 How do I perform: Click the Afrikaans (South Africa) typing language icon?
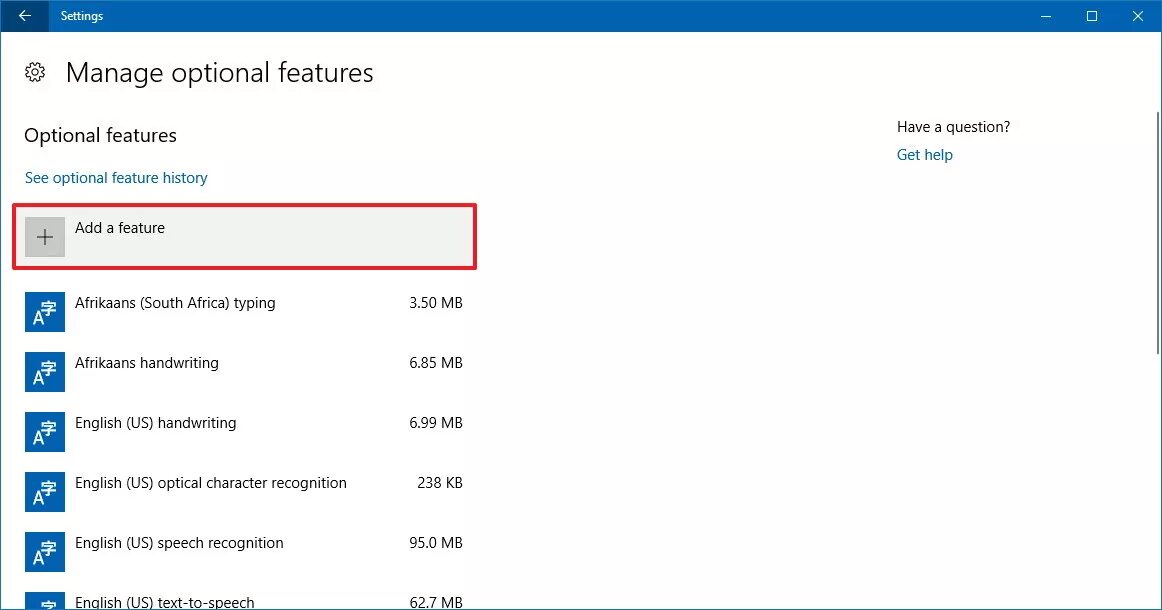pyautogui.click(x=45, y=312)
